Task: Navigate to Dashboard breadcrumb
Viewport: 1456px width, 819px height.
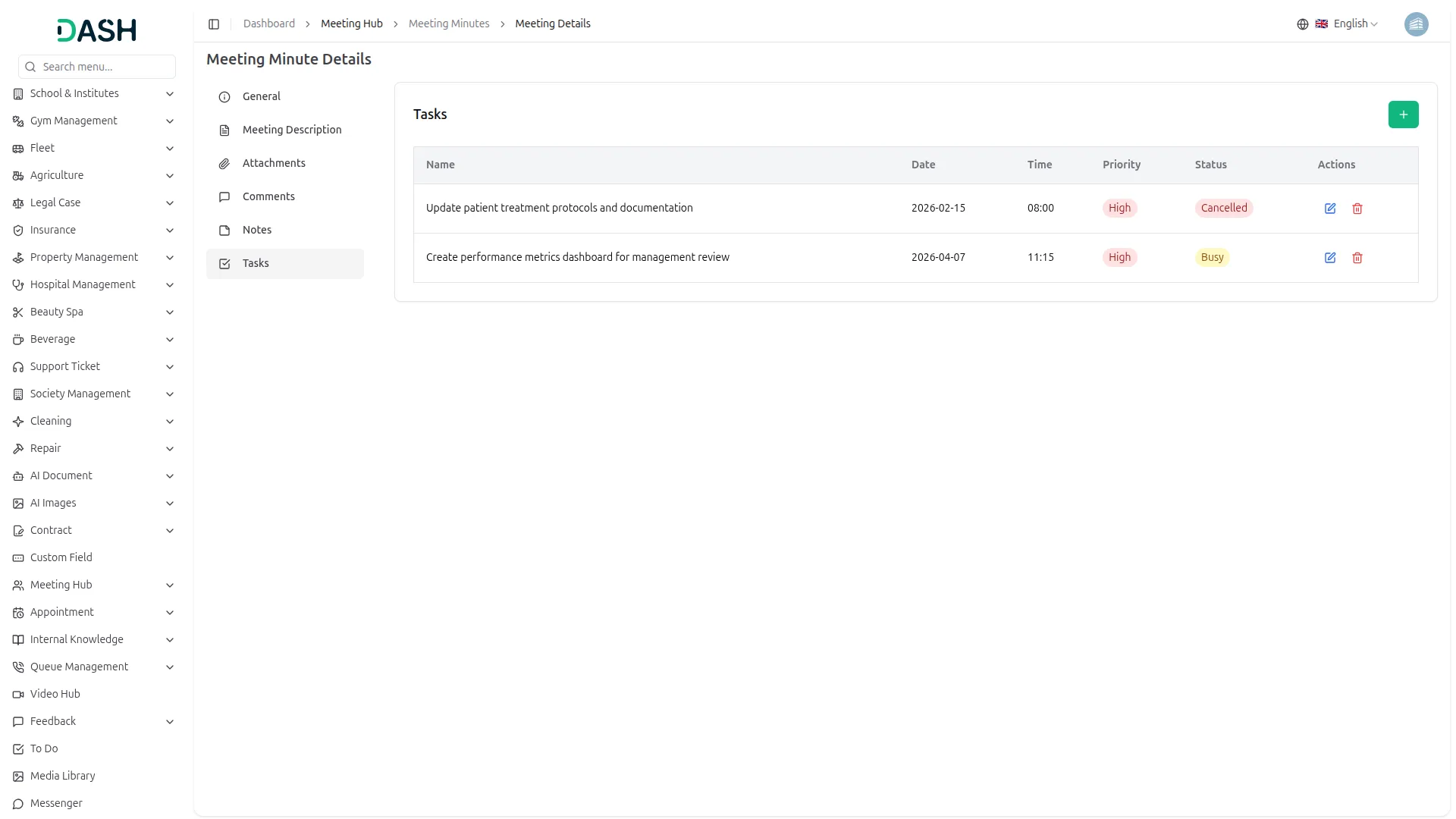Action: click(x=268, y=24)
